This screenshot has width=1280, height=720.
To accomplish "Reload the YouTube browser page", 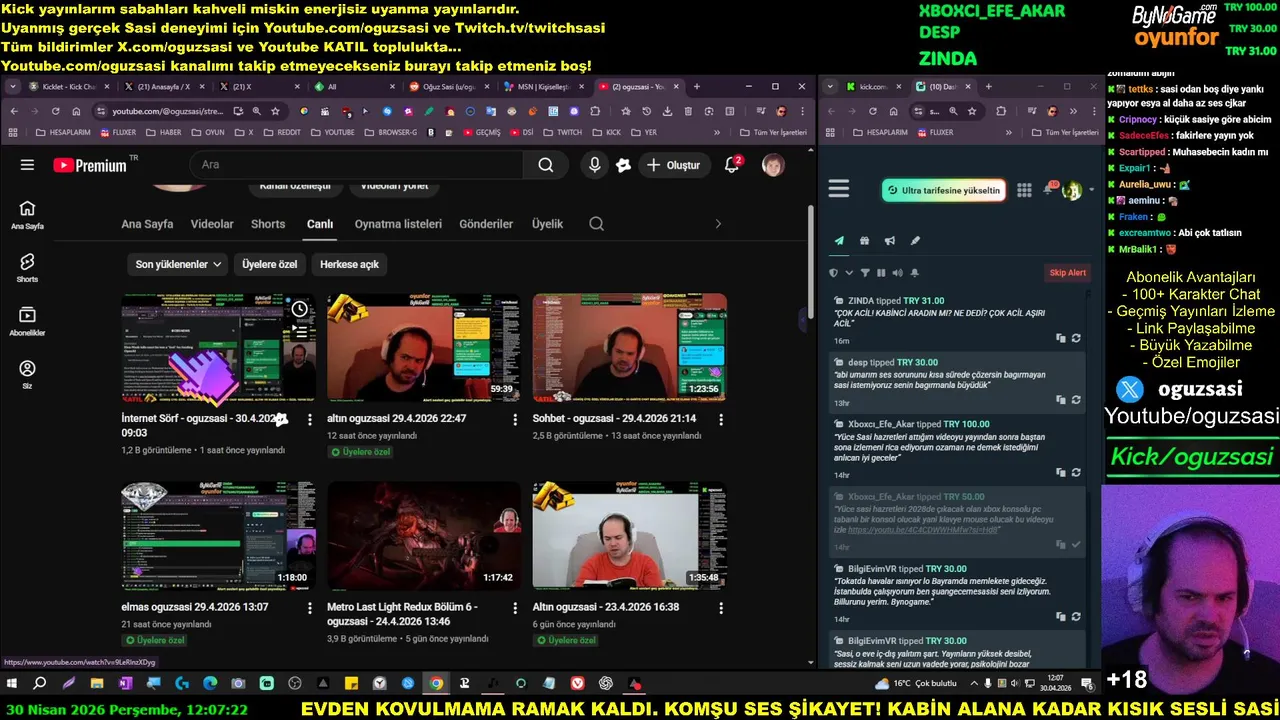I will click(x=55, y=111).
